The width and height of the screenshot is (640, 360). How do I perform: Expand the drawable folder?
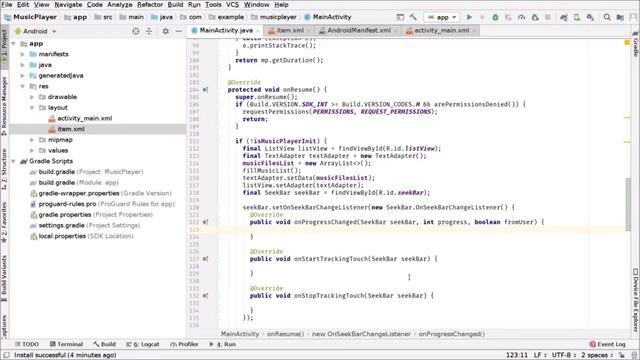32,97
